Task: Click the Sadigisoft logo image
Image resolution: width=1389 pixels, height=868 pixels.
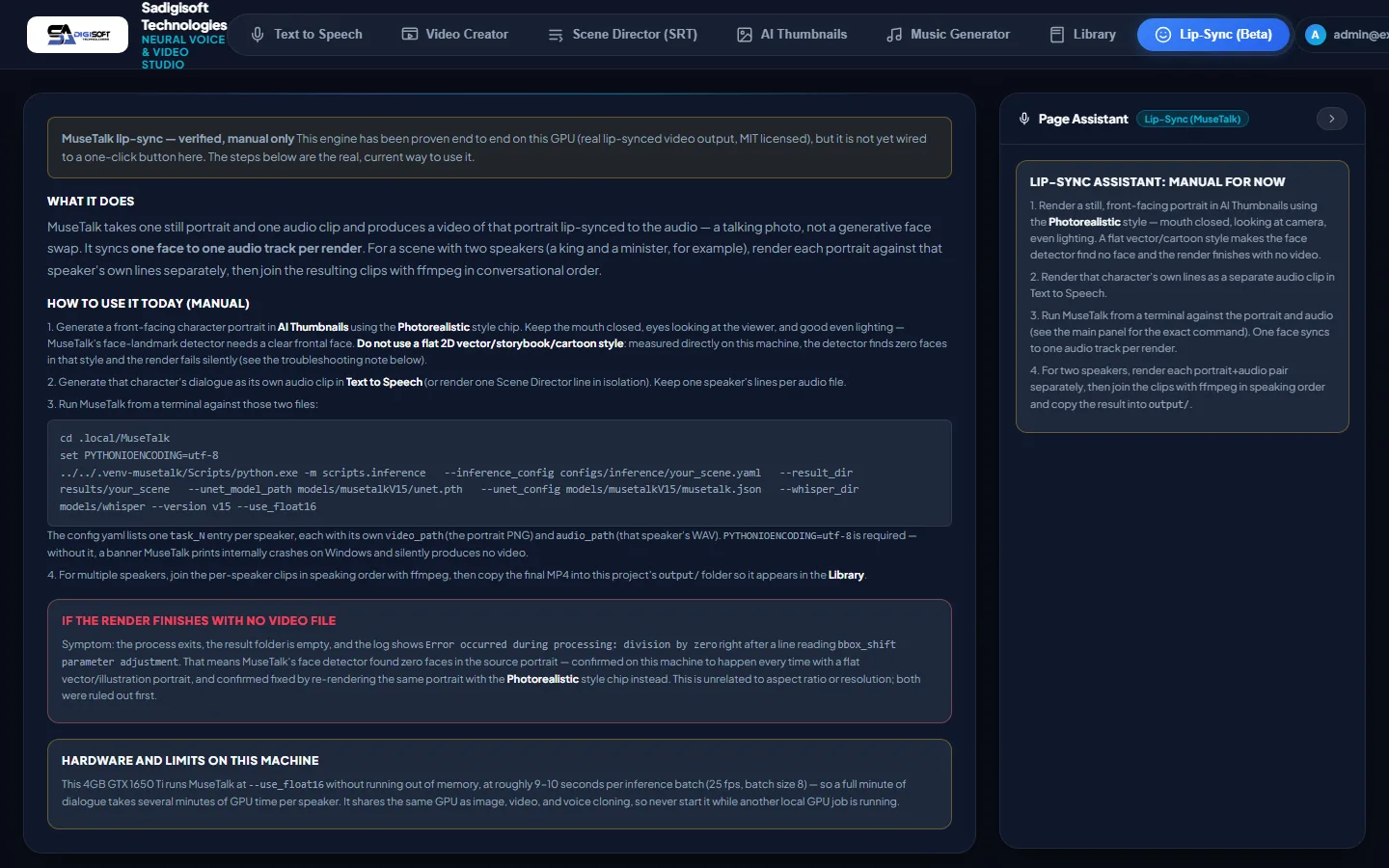Action: click(x=77, y=35)
